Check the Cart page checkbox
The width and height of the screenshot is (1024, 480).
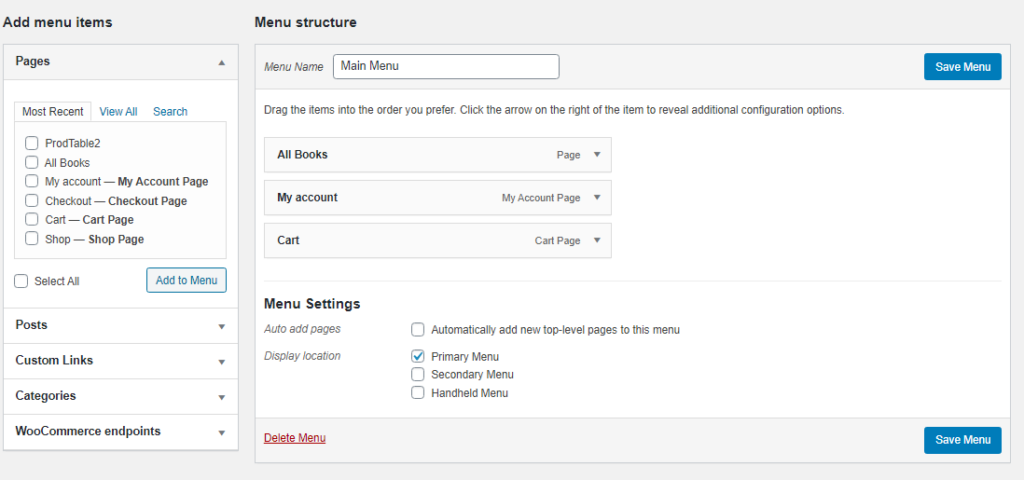(31, 219)
